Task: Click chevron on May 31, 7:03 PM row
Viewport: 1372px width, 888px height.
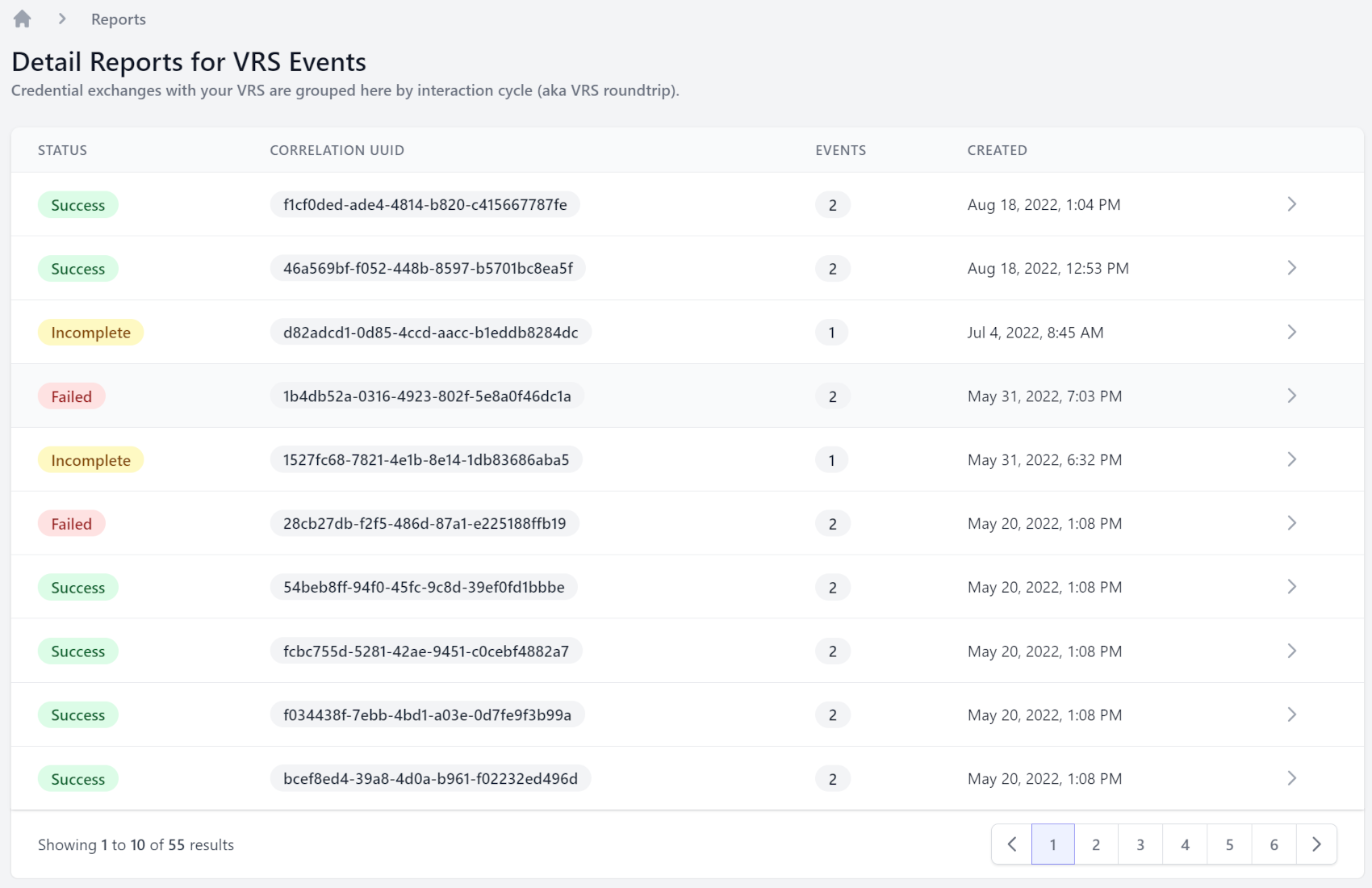Action: (x=1291, y=396)
